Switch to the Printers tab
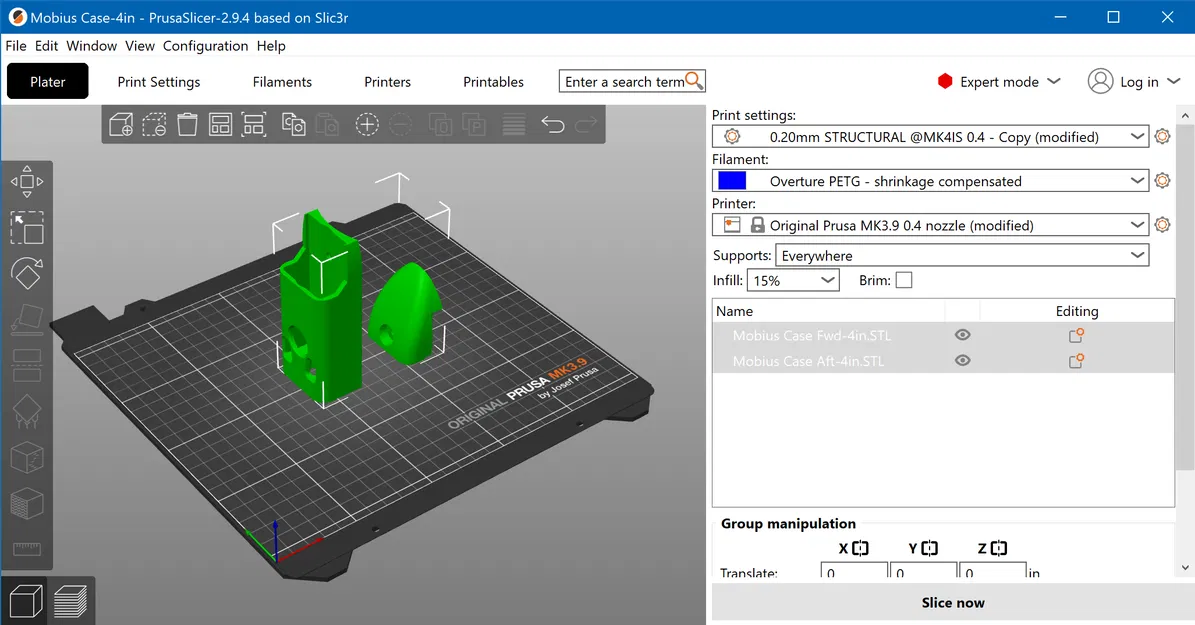1195x625 pixels. [387, 82]
